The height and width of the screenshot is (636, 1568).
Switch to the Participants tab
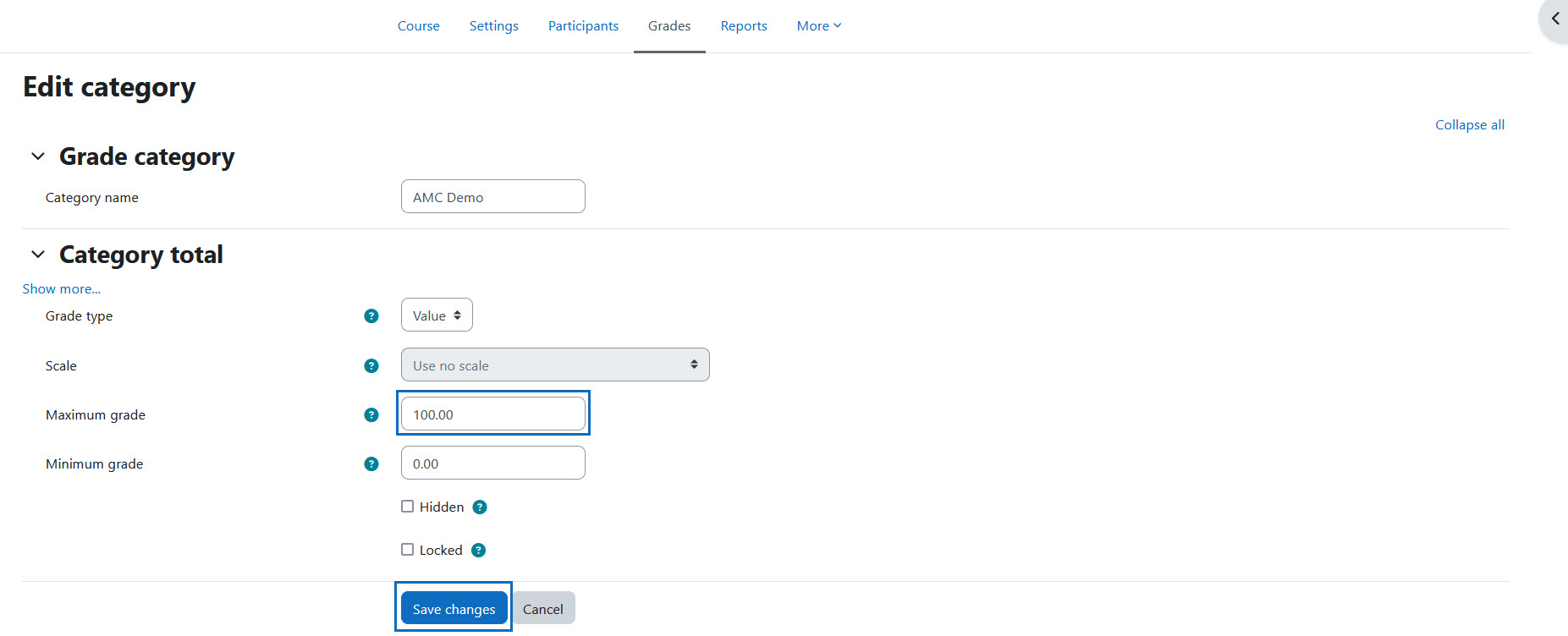[583, 26]
